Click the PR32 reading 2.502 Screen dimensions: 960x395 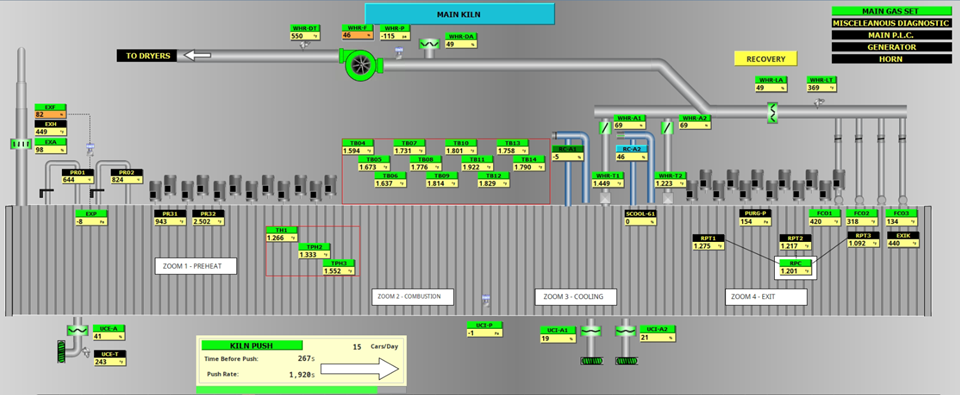208,222
